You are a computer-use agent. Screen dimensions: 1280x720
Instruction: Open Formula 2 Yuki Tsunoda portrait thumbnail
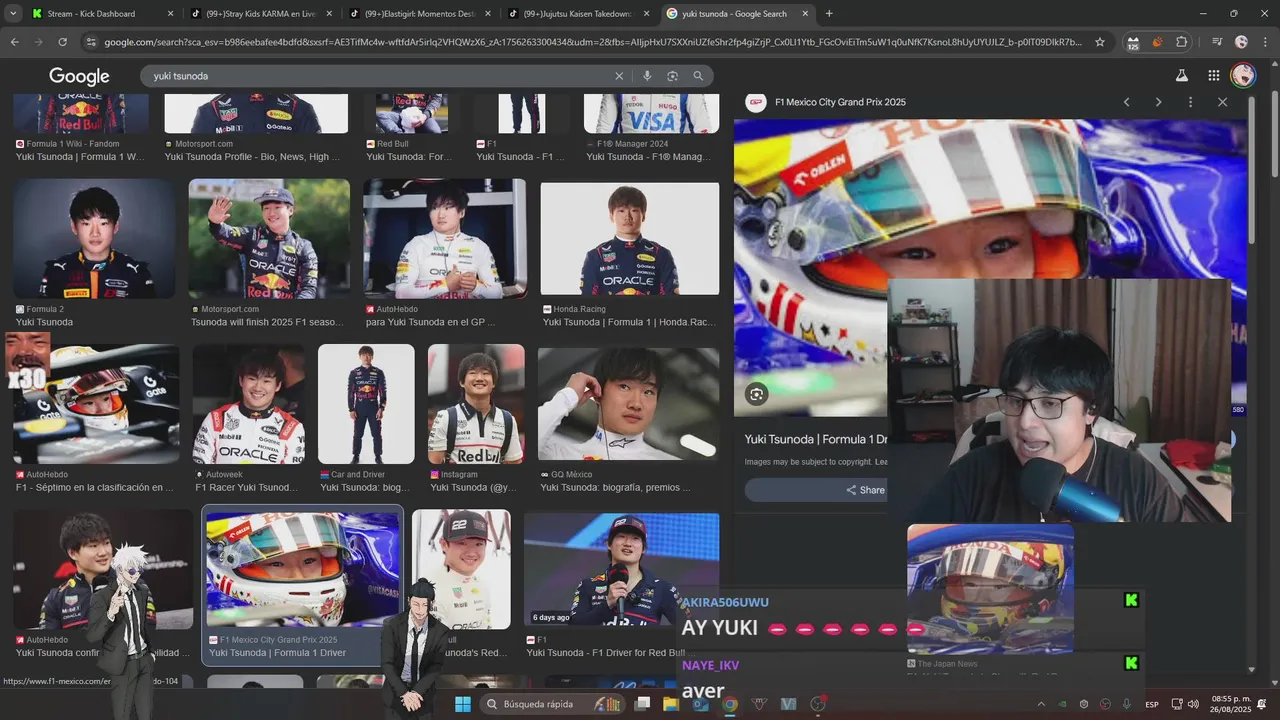click(x=94, y=239)
